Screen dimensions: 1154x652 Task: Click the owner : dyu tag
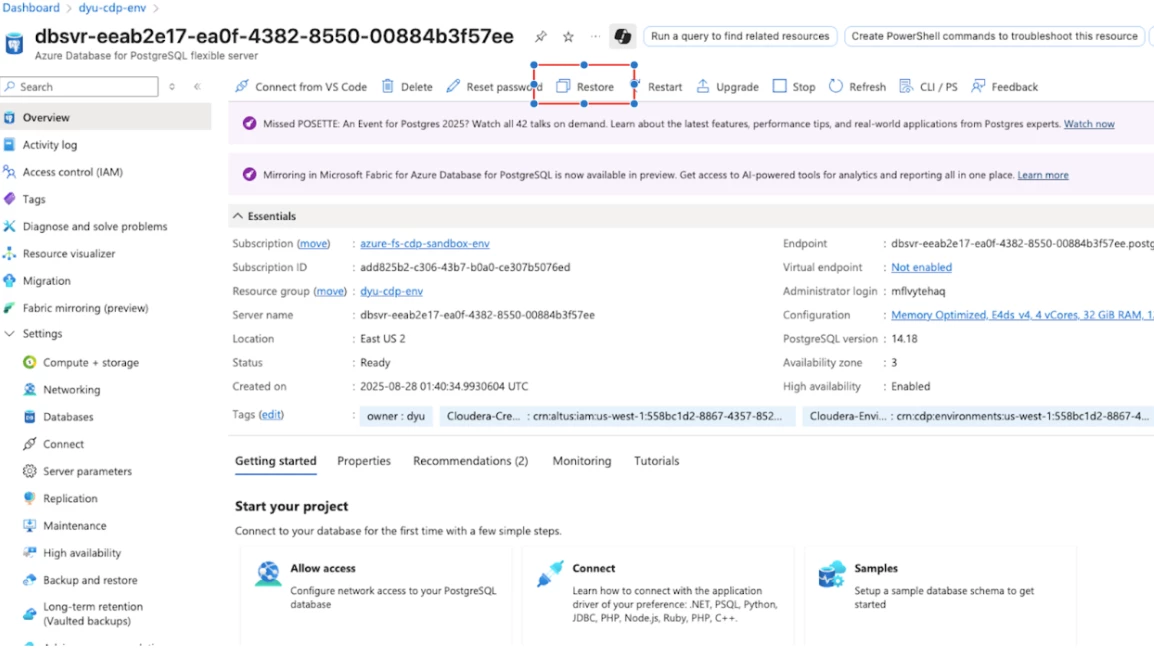pyautogui.click(x=396, y=417)
